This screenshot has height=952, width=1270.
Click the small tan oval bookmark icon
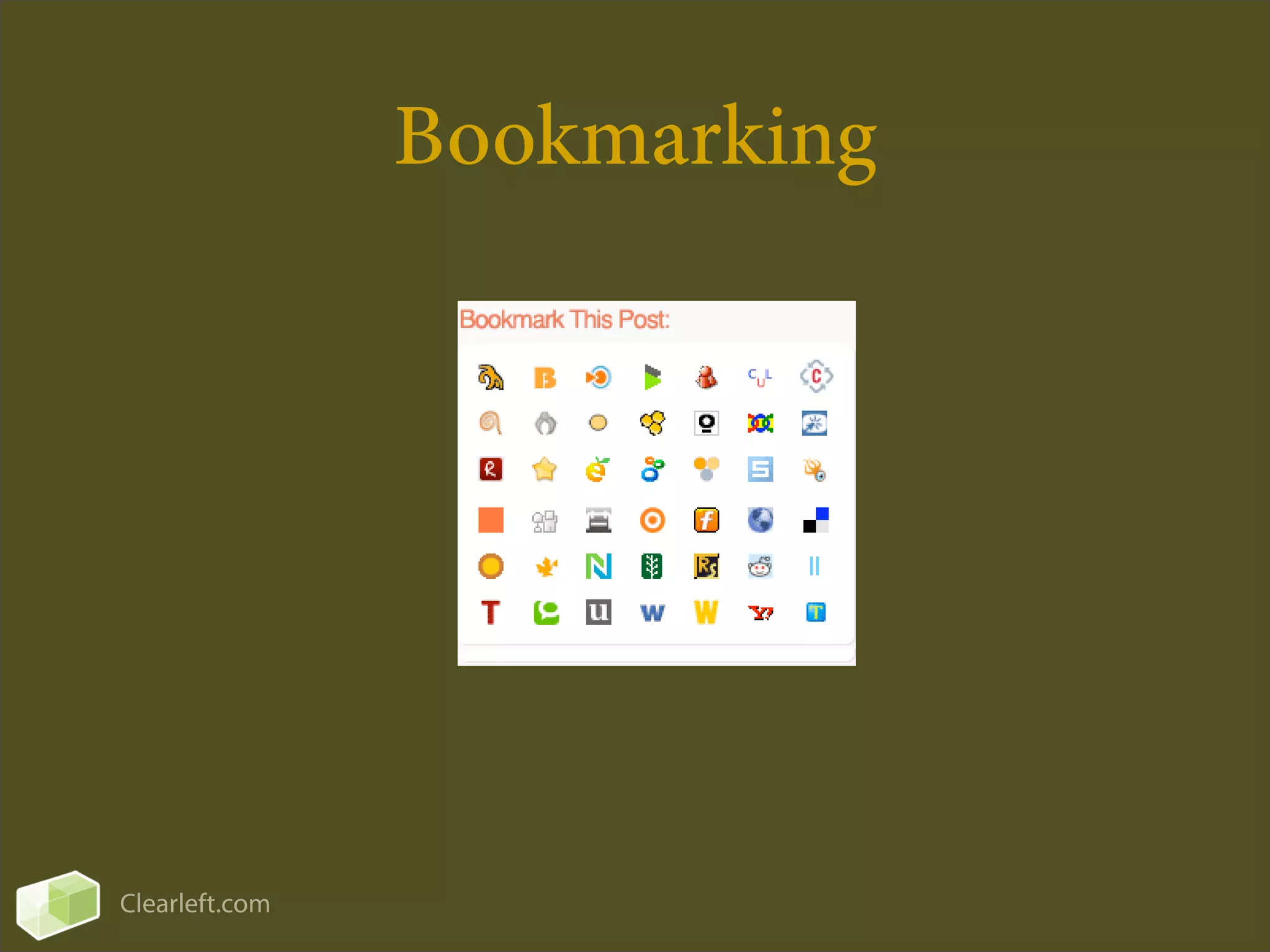pos(598,423)
